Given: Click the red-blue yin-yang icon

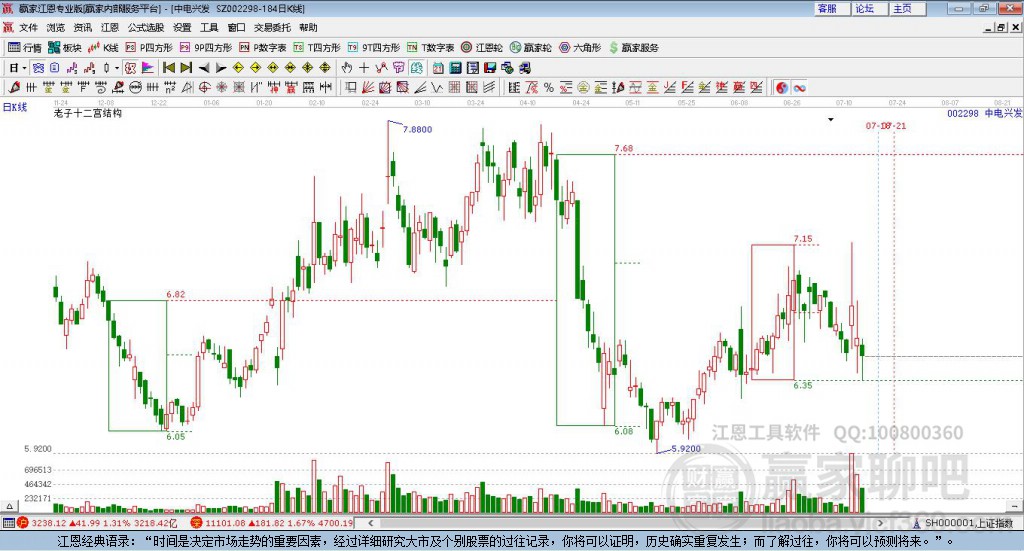Looking at the screenshot, I should (782, 87).
